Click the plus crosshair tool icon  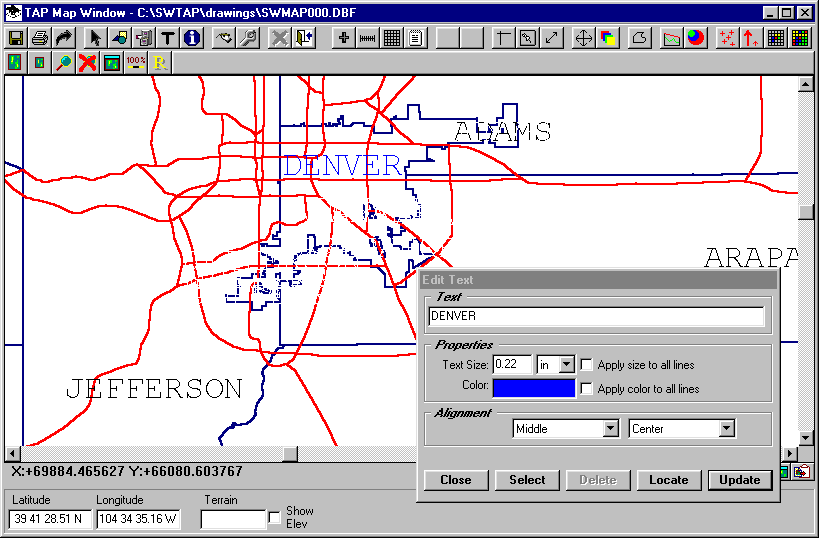[344, 38]
